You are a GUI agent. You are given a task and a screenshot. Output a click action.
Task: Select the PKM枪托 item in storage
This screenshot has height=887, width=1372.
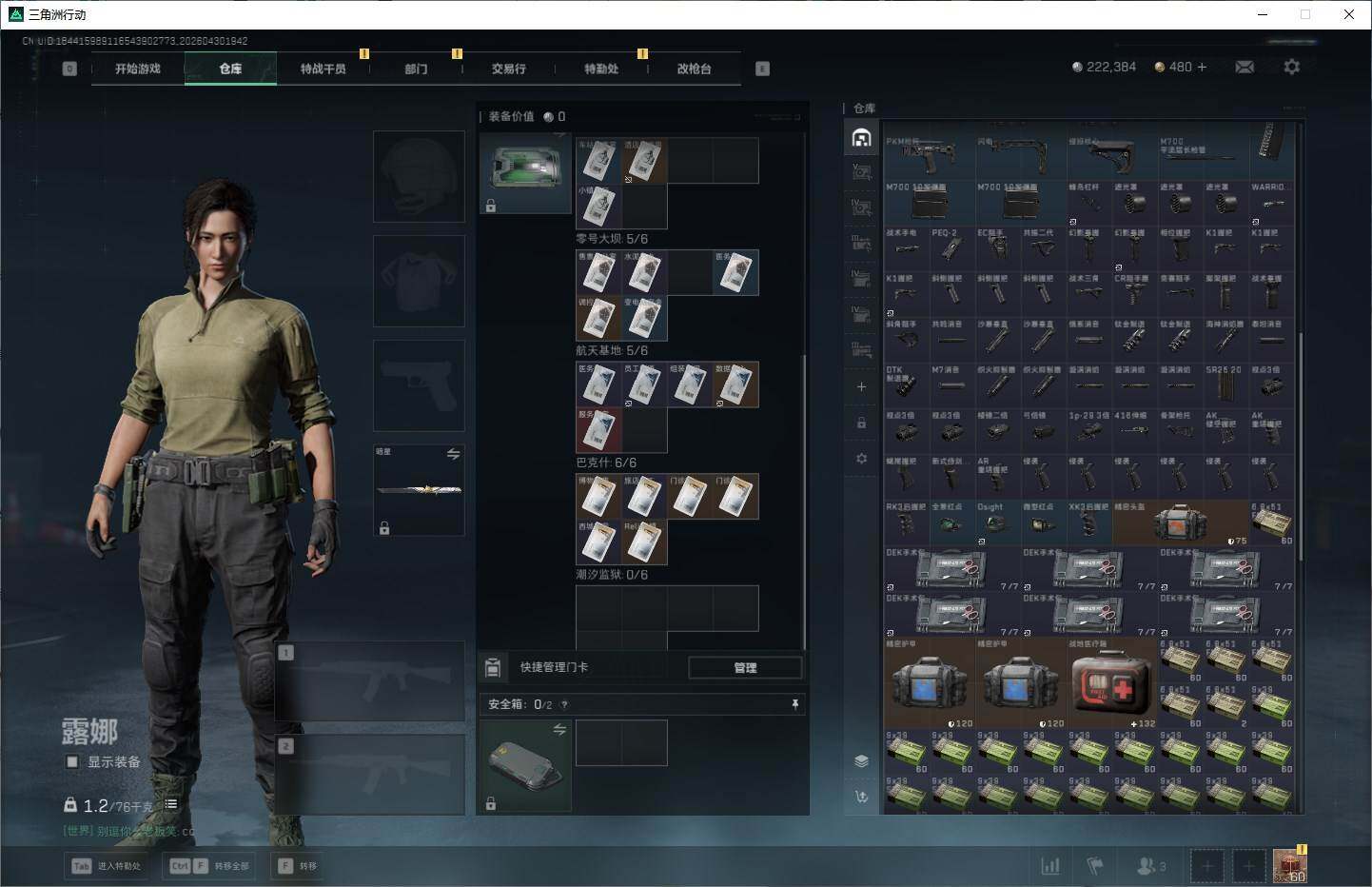coord(930,157)
